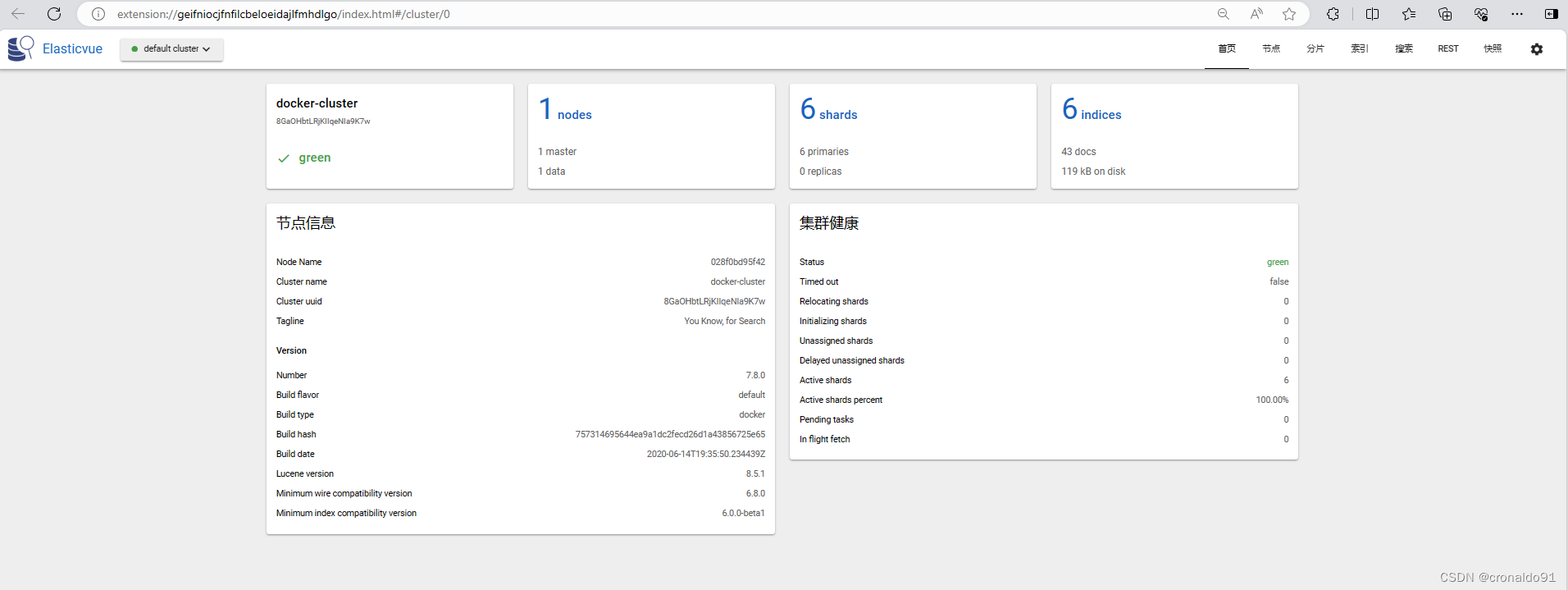Click the green checkmark health icon
This screenshot has height=590, width=1568.
point(284,158)
